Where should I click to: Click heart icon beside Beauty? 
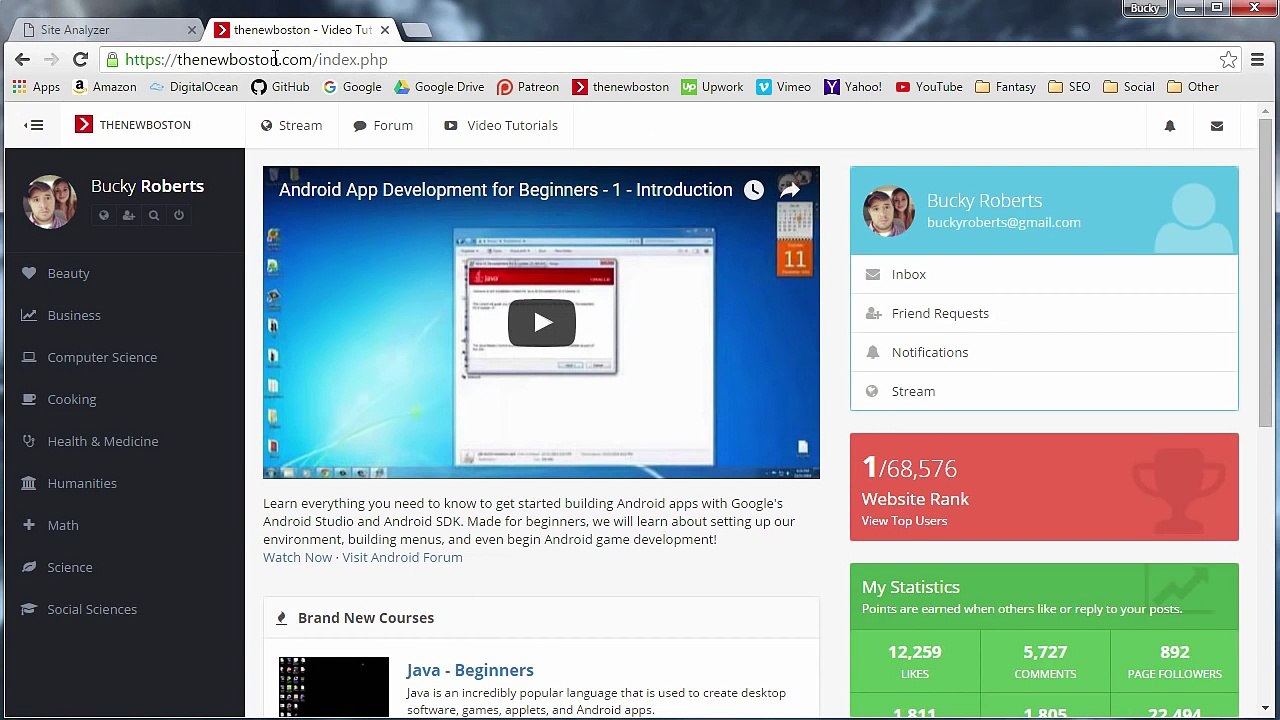[29, 273]
